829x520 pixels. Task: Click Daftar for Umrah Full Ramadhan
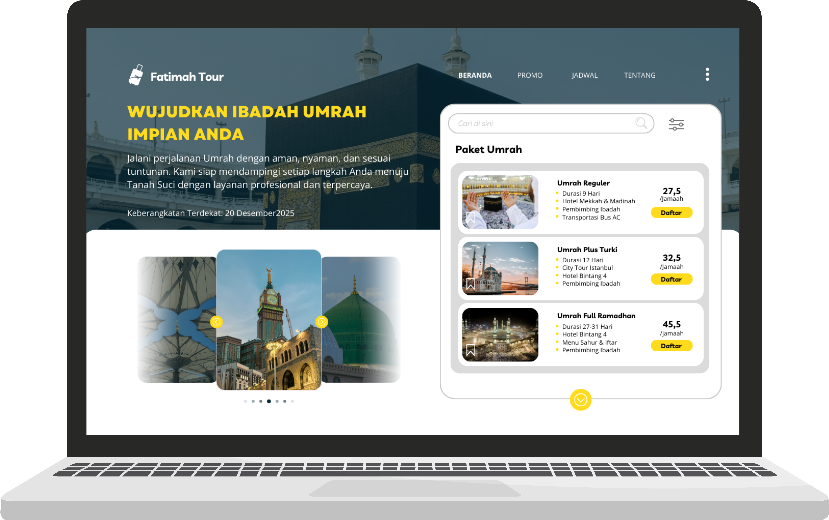(671, 346)
